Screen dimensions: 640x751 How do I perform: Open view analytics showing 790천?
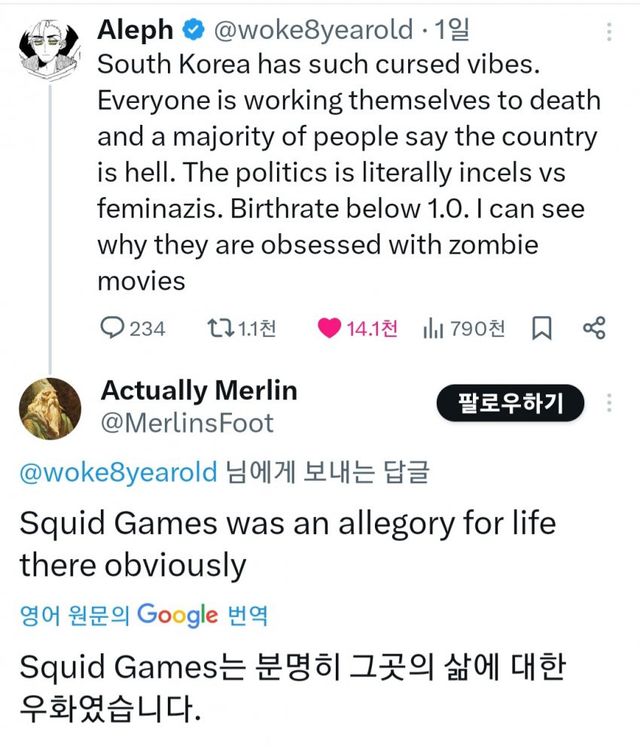click(434, 328)
